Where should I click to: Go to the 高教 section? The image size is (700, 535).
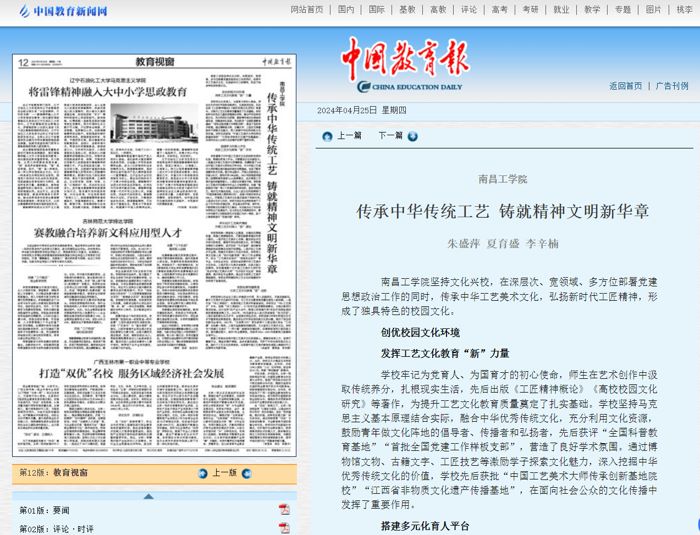click(x=438, y=9)
